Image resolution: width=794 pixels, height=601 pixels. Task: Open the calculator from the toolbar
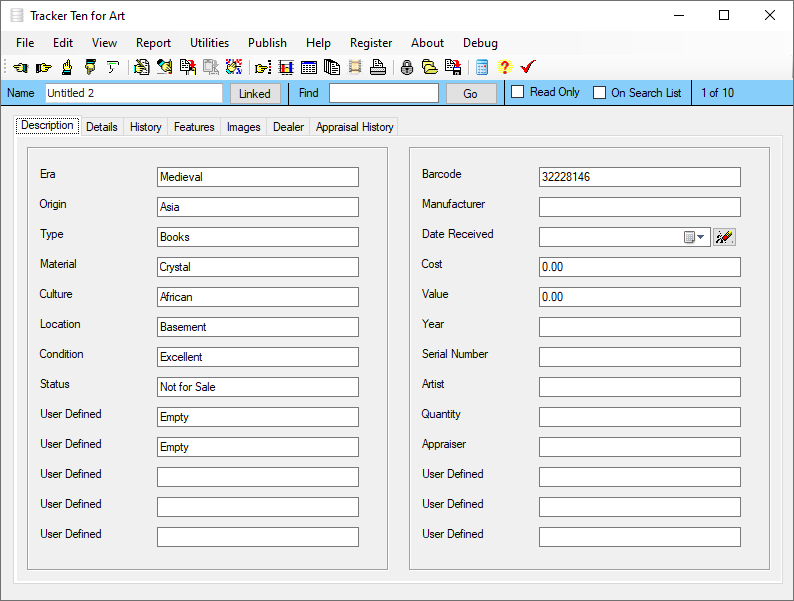[x=482, y=68]
